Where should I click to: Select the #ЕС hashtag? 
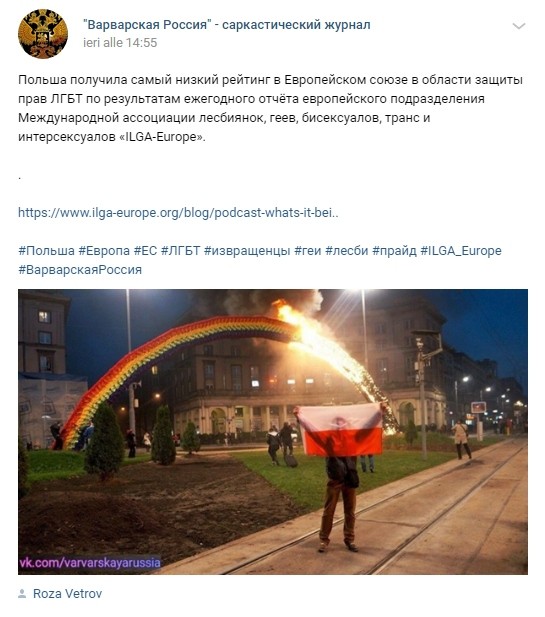click(x=145, y=251)
